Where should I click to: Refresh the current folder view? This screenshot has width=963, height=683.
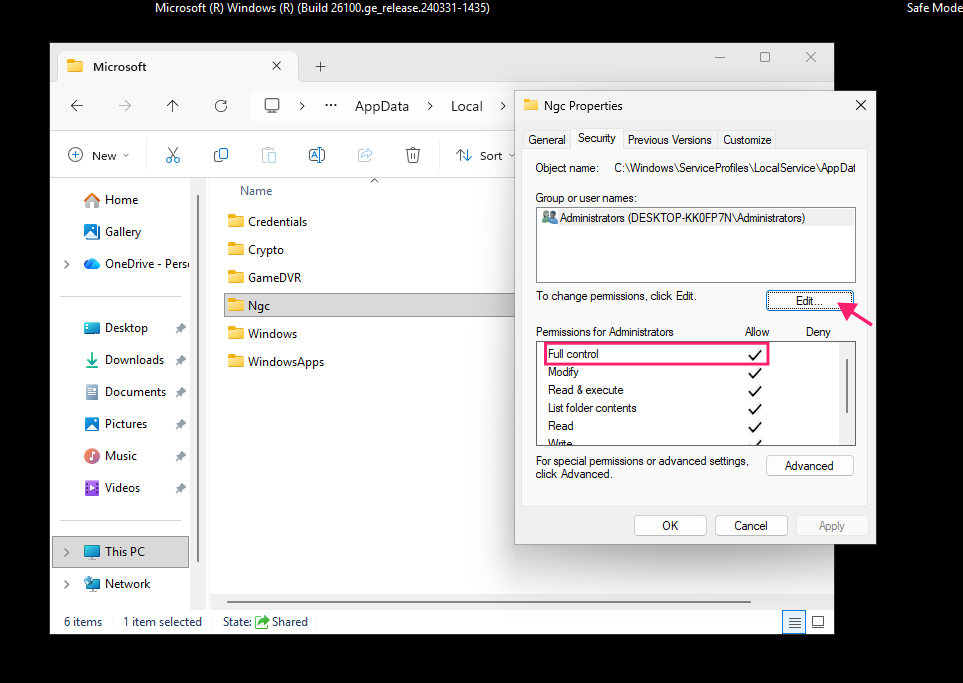click(x=221, y=106)
